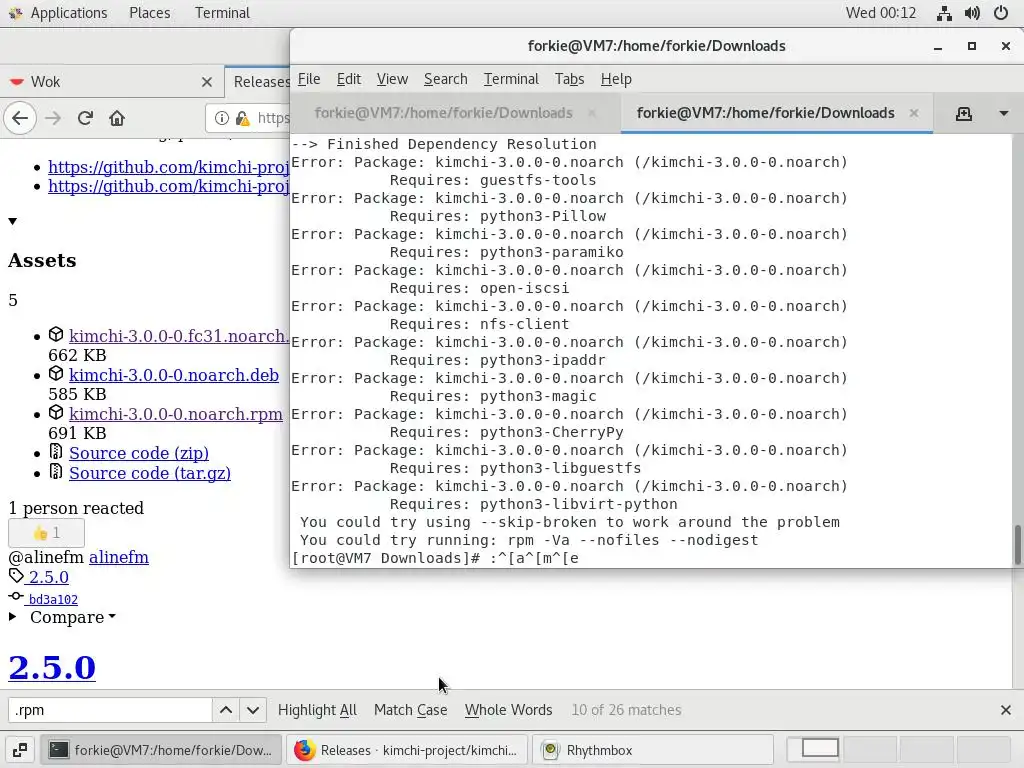Open network status icon in top panel
Image resolution: width=1024 pixels, height=768 pixels.
(944, 13)
